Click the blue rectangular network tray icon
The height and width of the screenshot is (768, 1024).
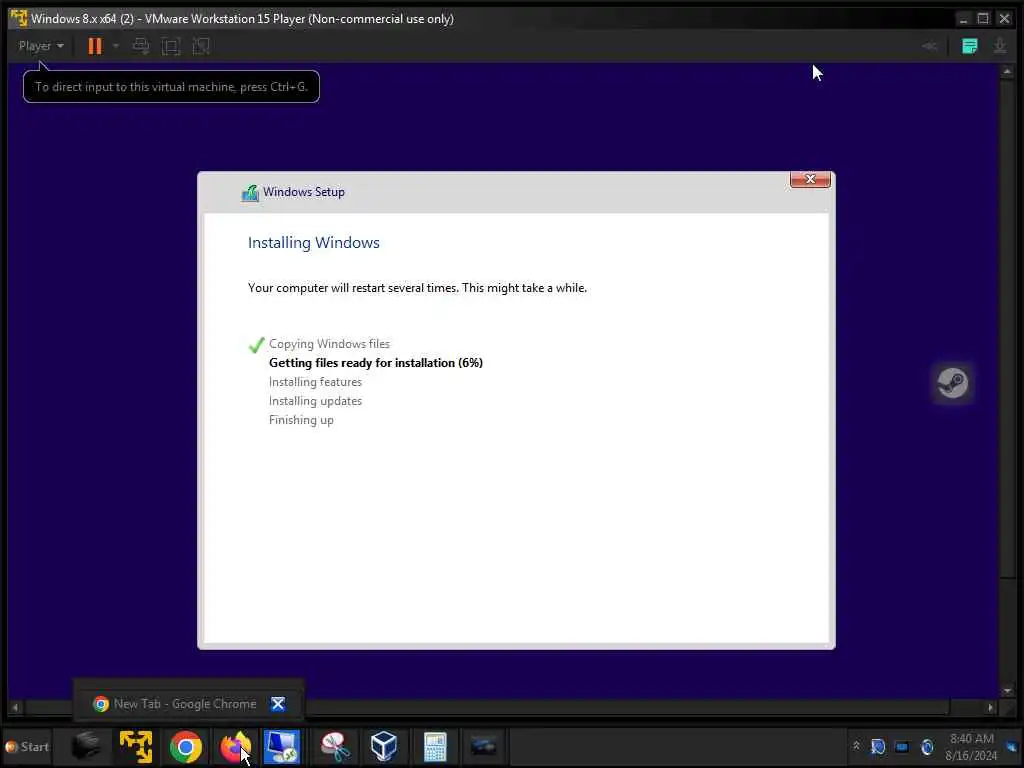tap(902, 746)
